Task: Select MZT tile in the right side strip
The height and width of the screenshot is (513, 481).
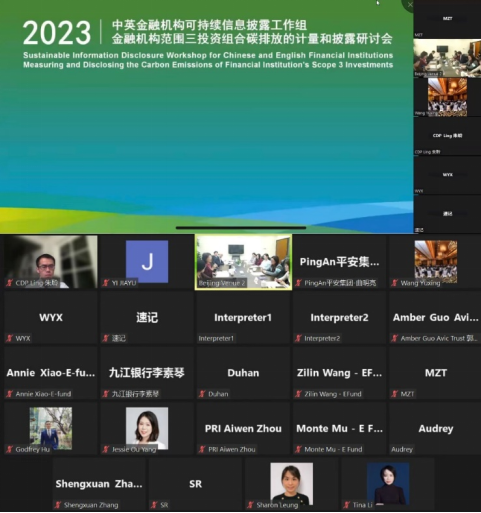Action: [447, 19]
